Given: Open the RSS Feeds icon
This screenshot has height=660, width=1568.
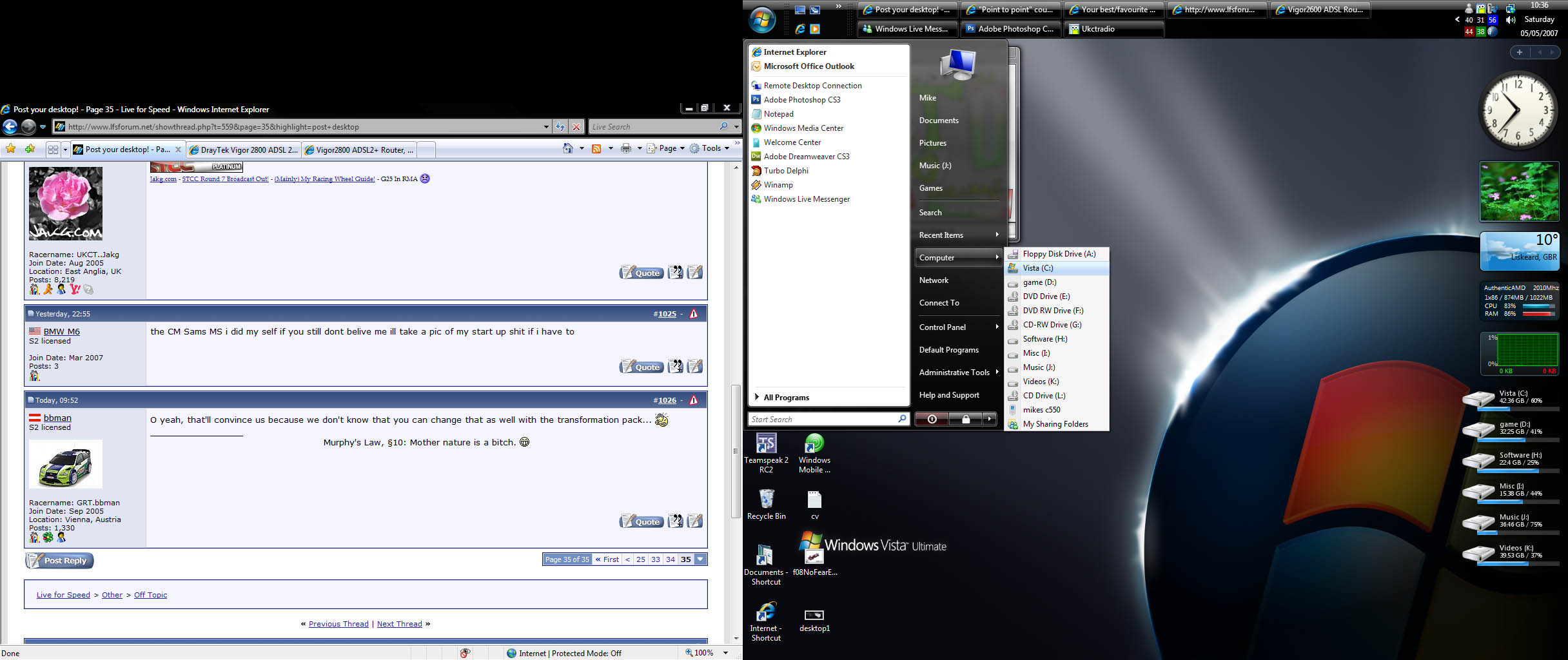Looking at the screenshot, I should [596, 148].
